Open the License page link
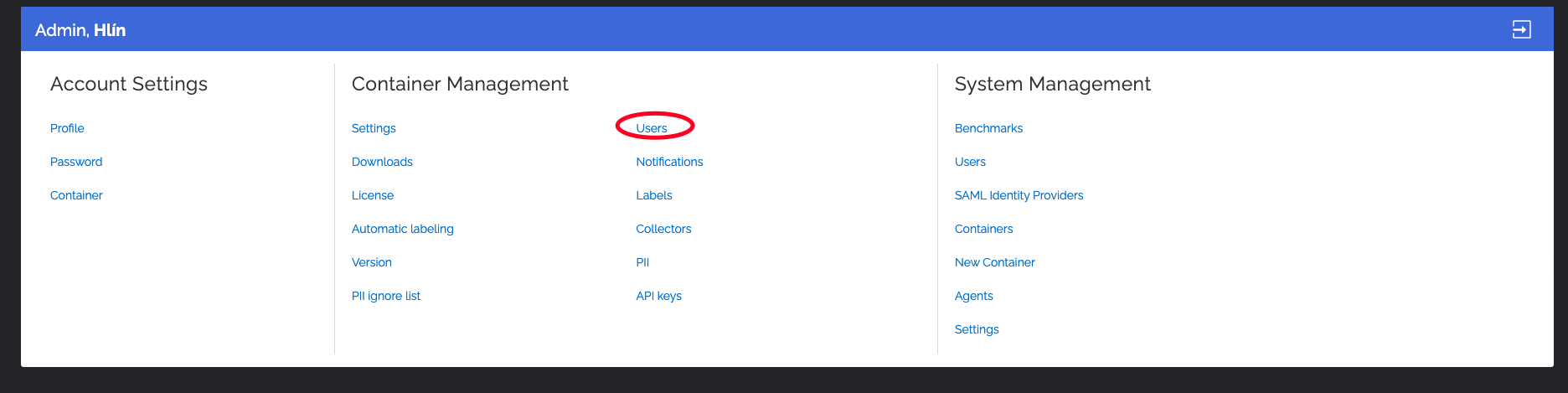Screen dimensions: 1568x393 (x=373, y=195)
